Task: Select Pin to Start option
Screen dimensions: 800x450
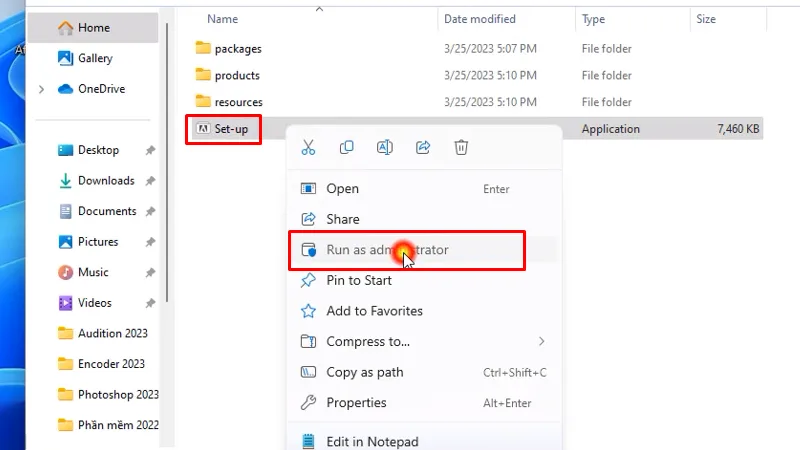Action: pyautogui.click(x=359, y=281)
